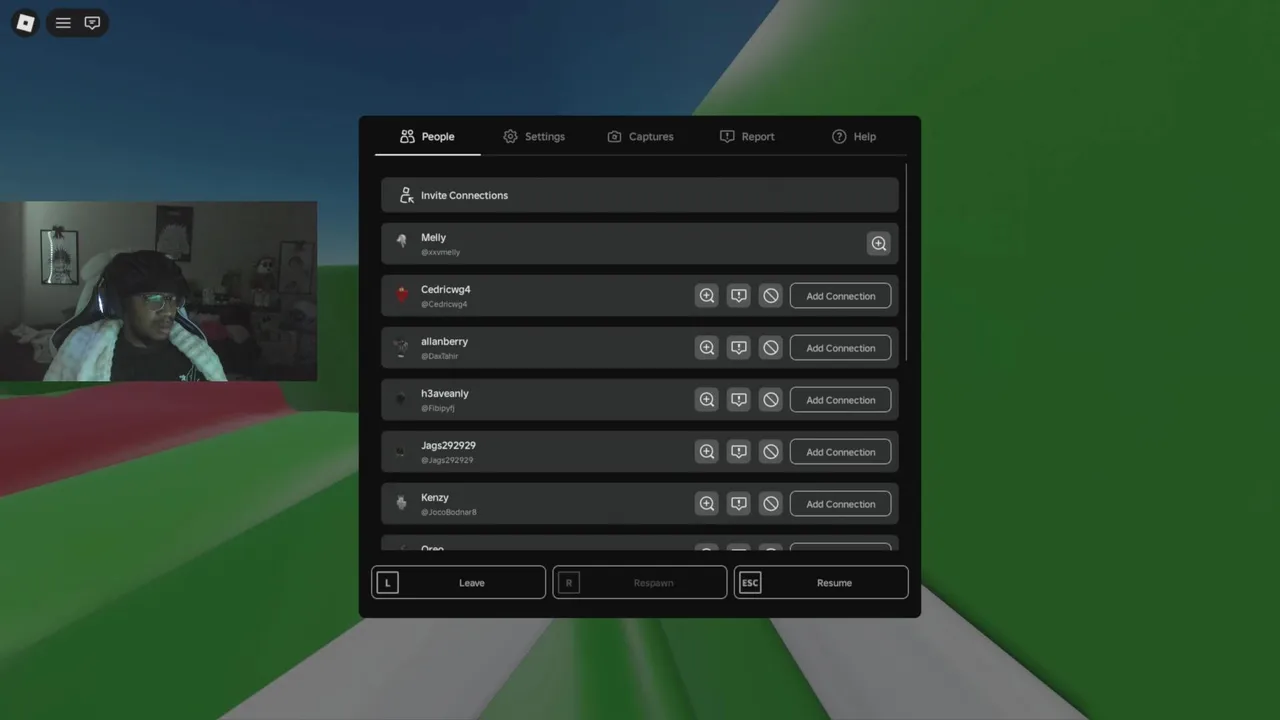Click the Leave button
This screenshot has height=720, width=1280.
(459, 583)
